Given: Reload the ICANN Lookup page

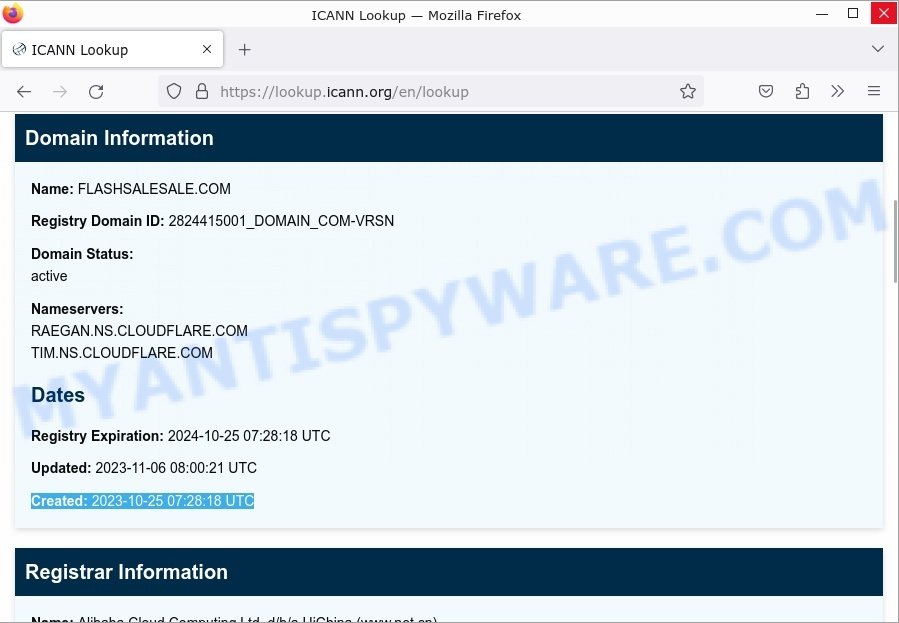Looking at the screenshot, I should [96, 92].
